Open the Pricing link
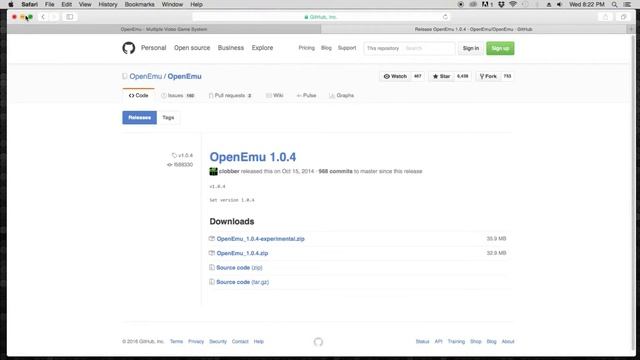This screenshot has height=360, width=640. [307, 48]
